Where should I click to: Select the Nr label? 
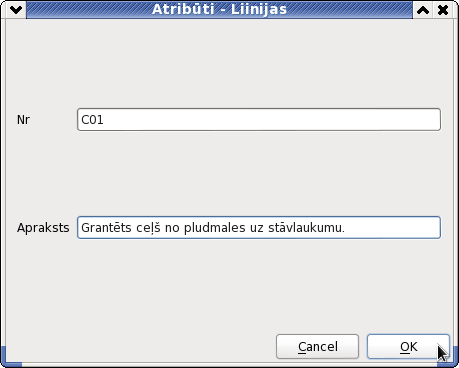(23, 120)
